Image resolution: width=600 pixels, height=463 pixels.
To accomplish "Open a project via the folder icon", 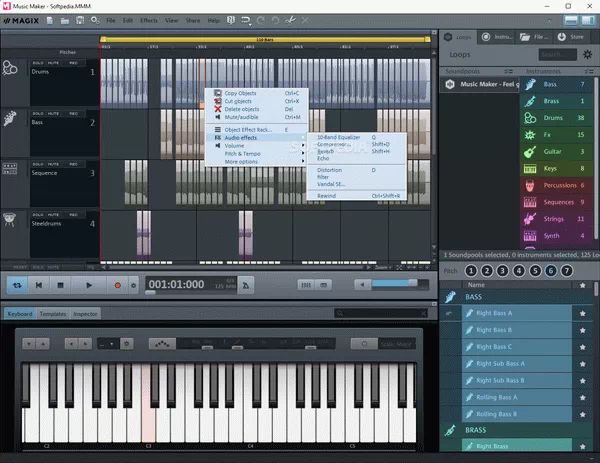I will click(x=65, y=20).
